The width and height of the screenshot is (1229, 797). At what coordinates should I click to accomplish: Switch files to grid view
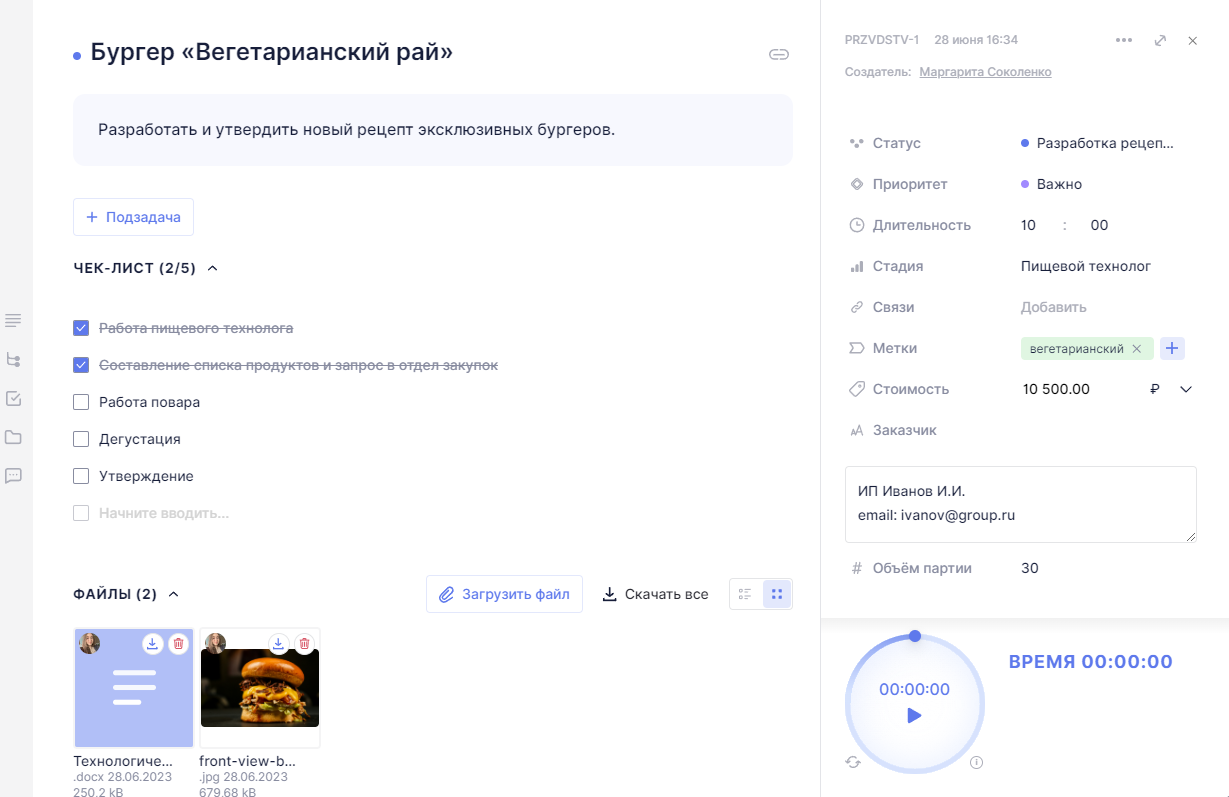tap(777, 594)
